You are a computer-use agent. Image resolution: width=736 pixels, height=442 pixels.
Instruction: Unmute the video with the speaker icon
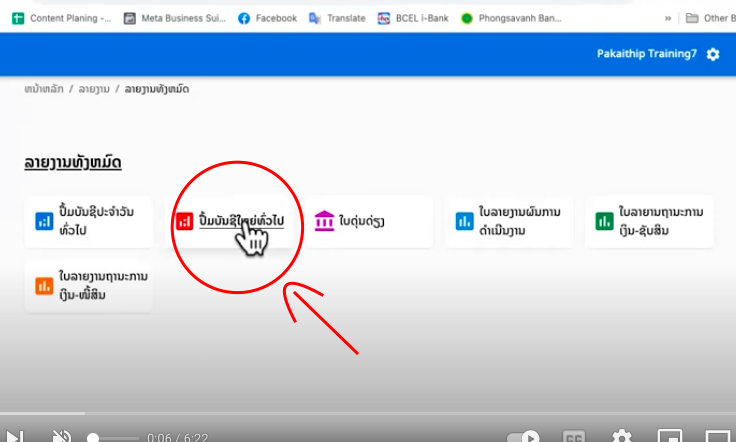(61, 436)
